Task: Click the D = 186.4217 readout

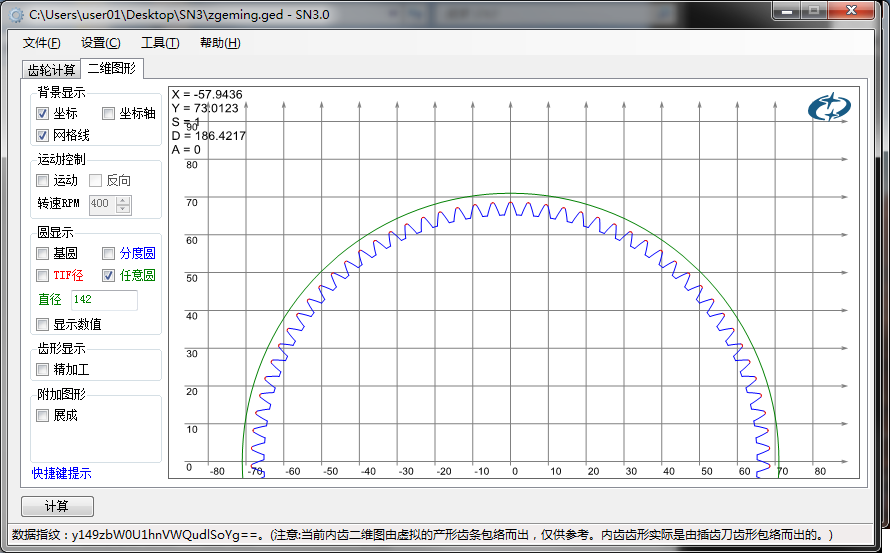Action: point(208,136)
